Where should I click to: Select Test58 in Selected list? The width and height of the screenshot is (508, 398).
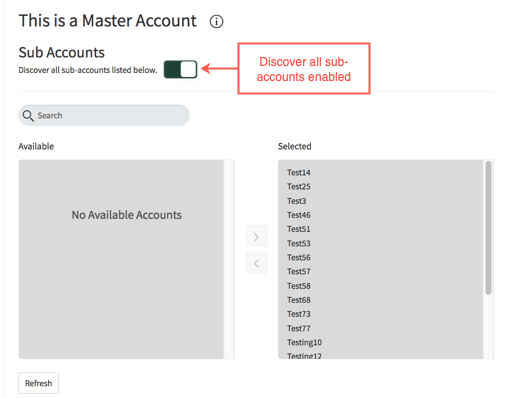point(299,286)
